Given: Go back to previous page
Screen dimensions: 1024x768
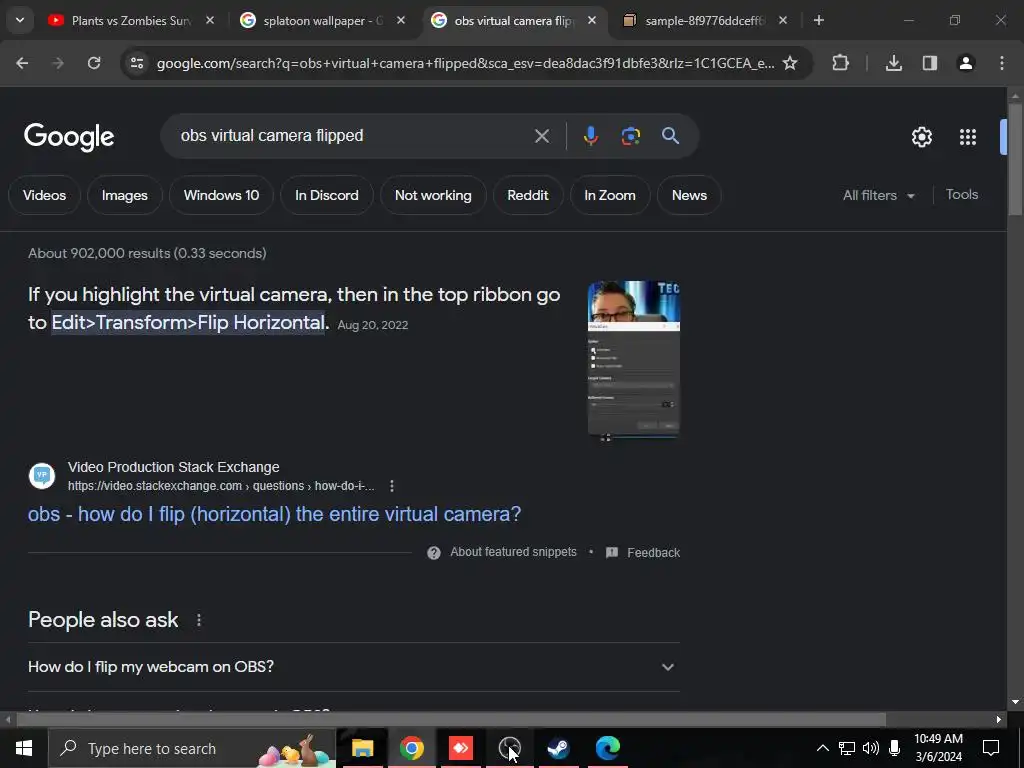Looking at the screenshot, I should [22, 63].
